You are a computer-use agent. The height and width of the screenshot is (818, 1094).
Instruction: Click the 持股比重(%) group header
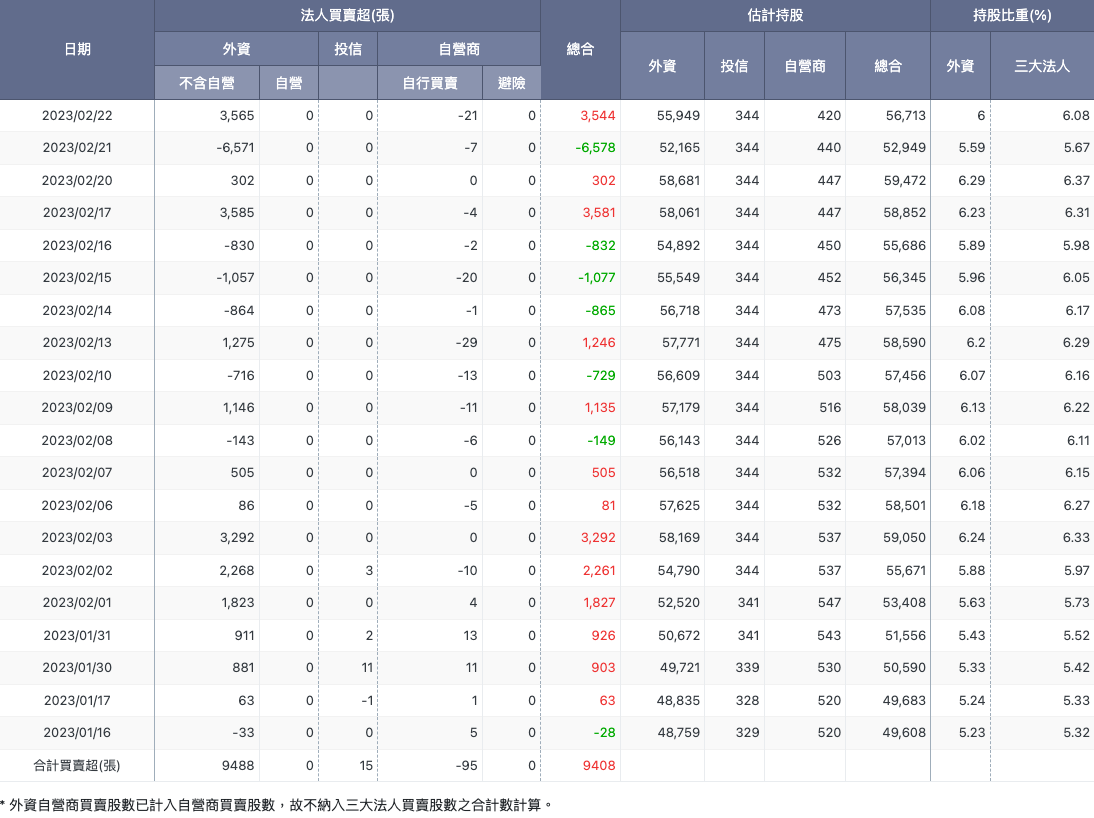[x=1012, y=15]
